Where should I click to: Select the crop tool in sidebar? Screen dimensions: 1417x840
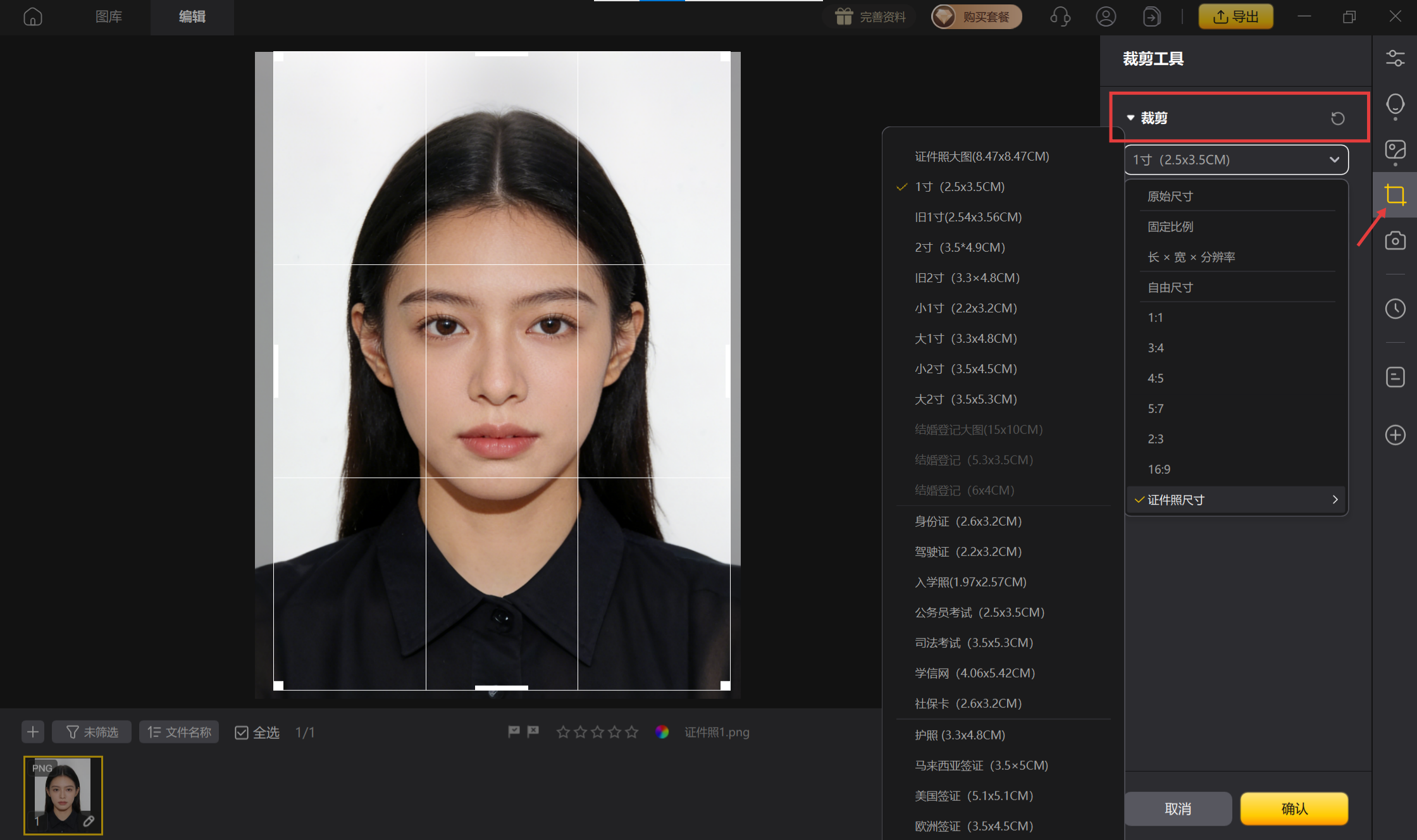click(1395, 195)
